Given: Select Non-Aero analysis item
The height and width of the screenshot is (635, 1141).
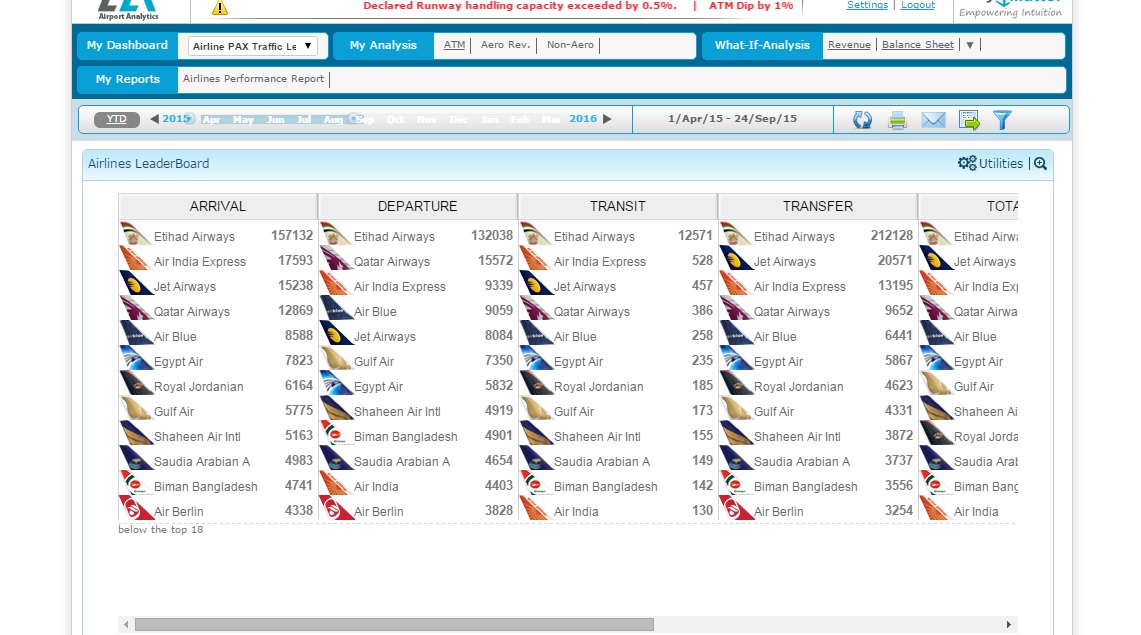Looking at the screenshot, I should click(570, 44).
